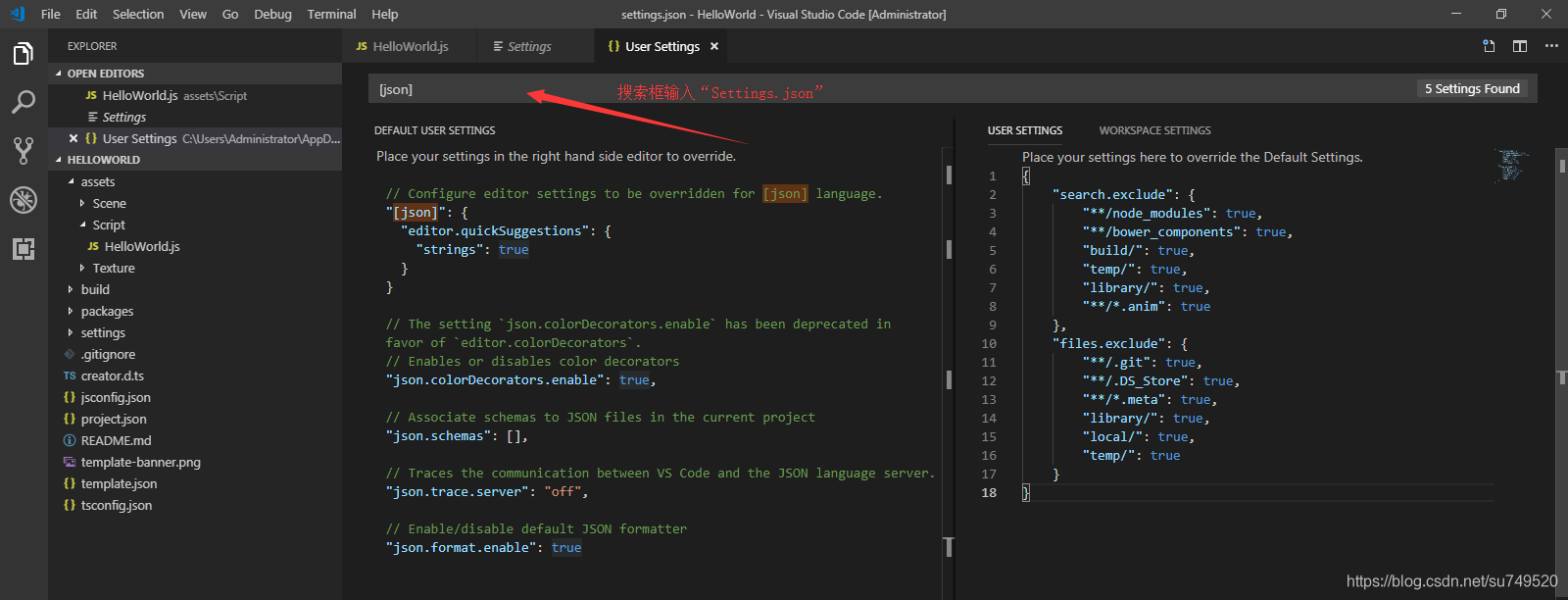This screenshot has height=600, width=1568.
Task: Click the 5 Settings Found badge
Action: [1472, 88]
